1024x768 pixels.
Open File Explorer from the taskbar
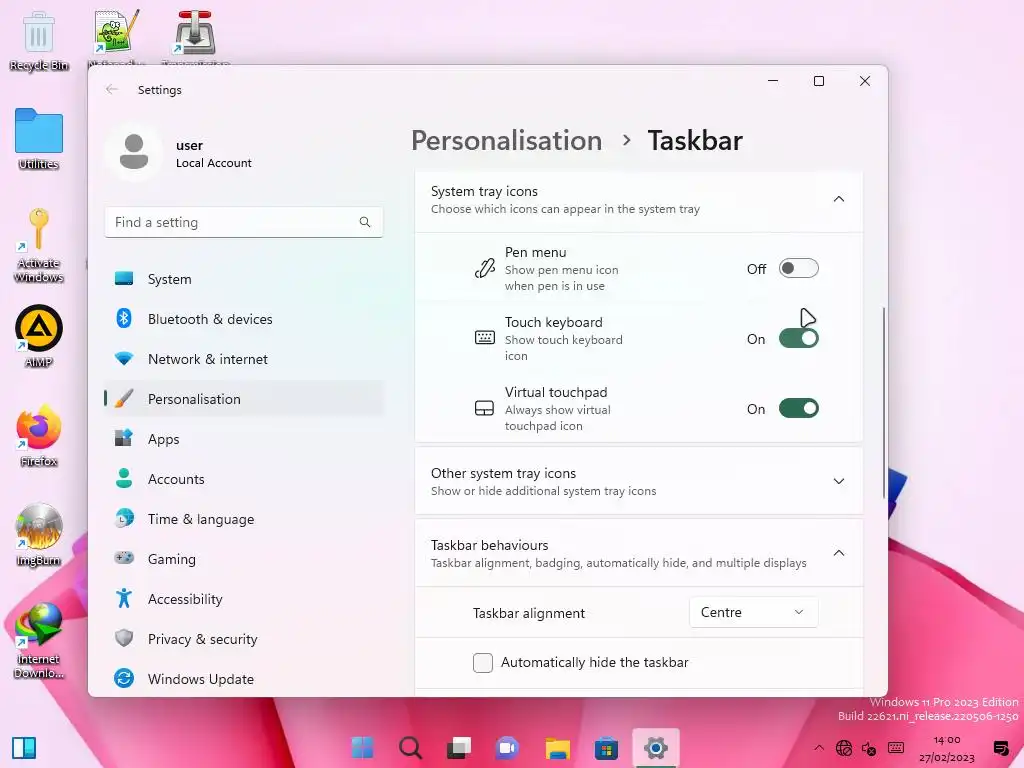[x=558, y=748]
